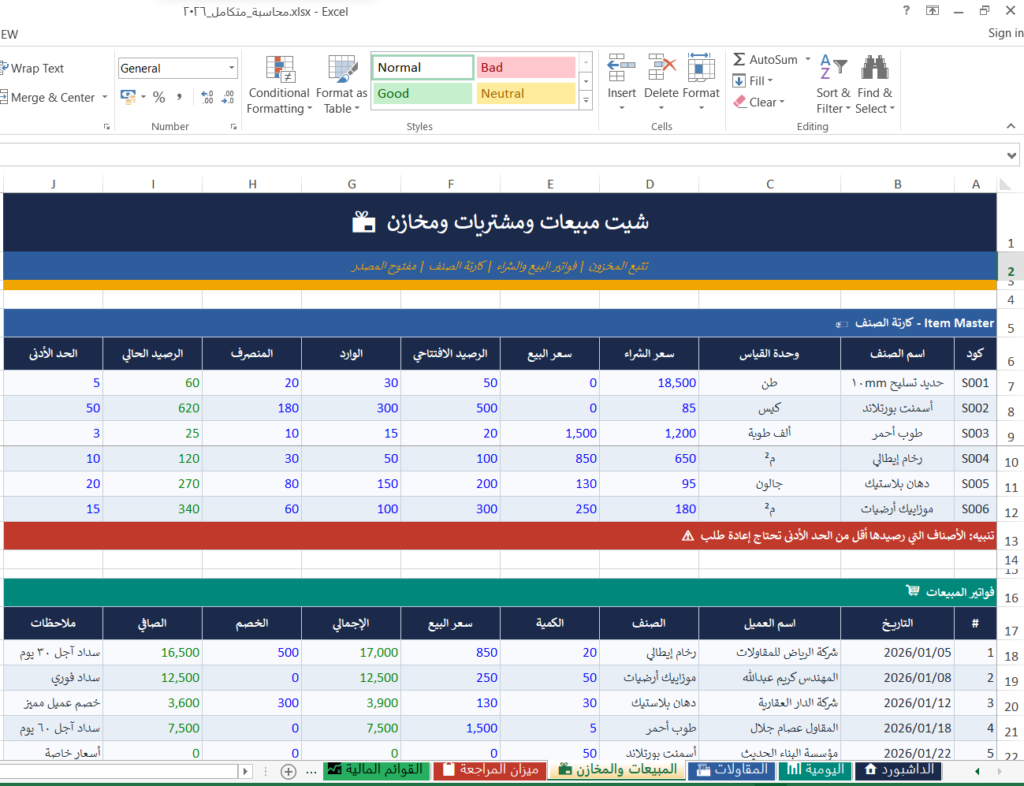Select customer cell شركة الدار العقارية

tap(769, 702)
